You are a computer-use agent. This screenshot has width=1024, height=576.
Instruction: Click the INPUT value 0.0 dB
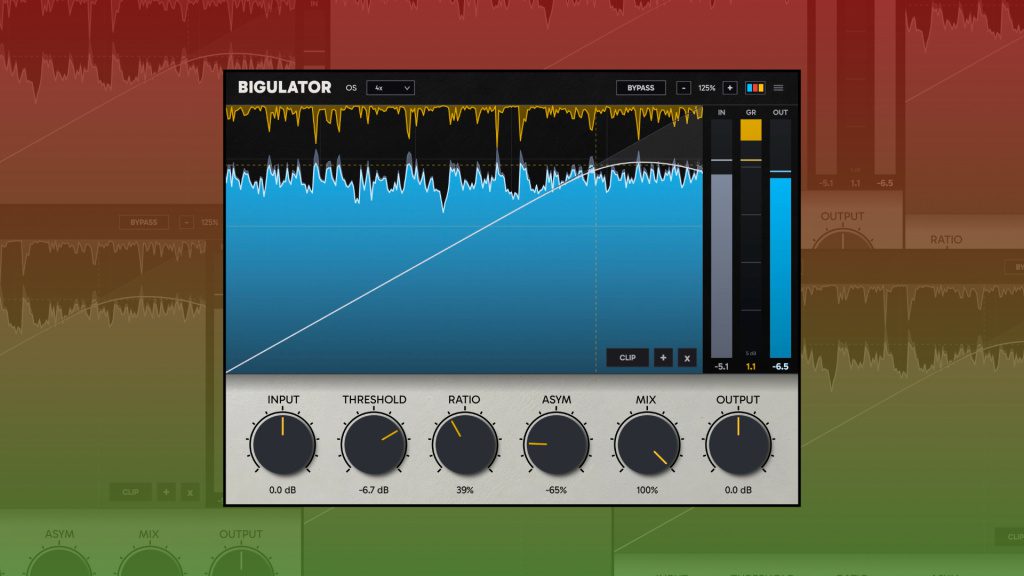[283, 490]
